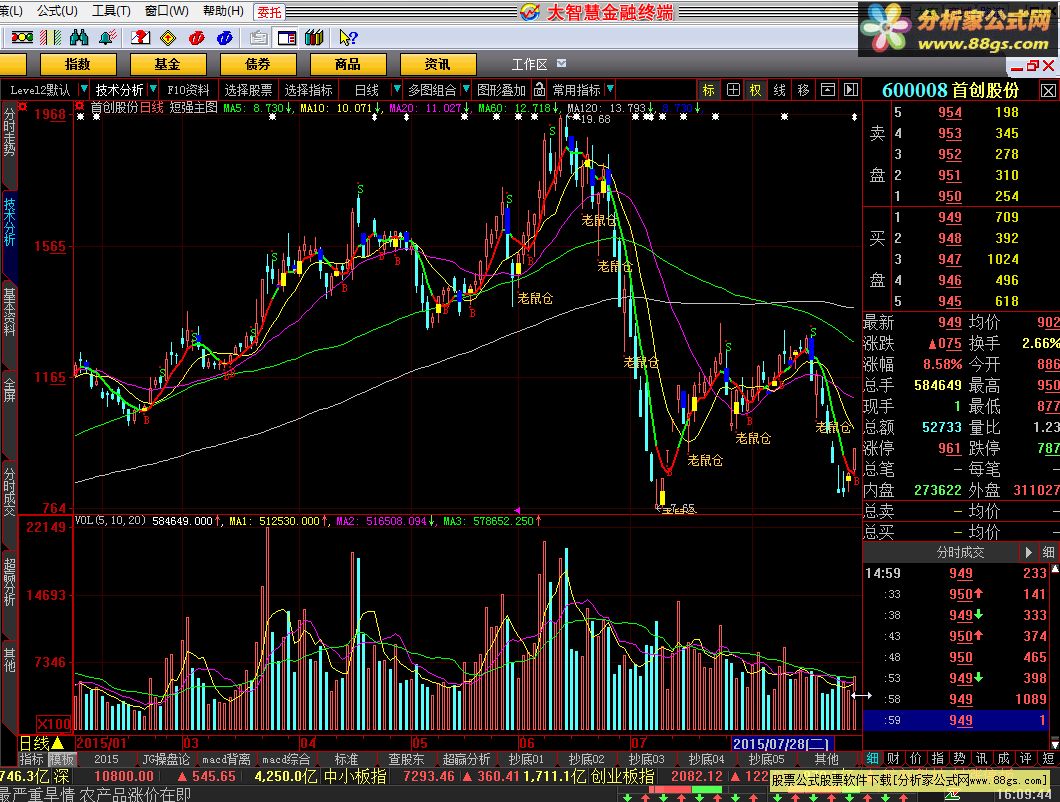
Task: Click the 选择股票 button
Action: click(248, 90)
